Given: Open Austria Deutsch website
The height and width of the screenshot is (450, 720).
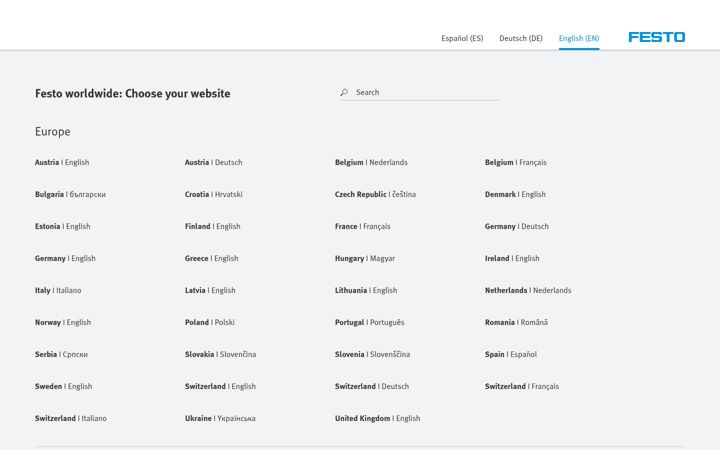Looking at the screenshot, I should 214,162.
